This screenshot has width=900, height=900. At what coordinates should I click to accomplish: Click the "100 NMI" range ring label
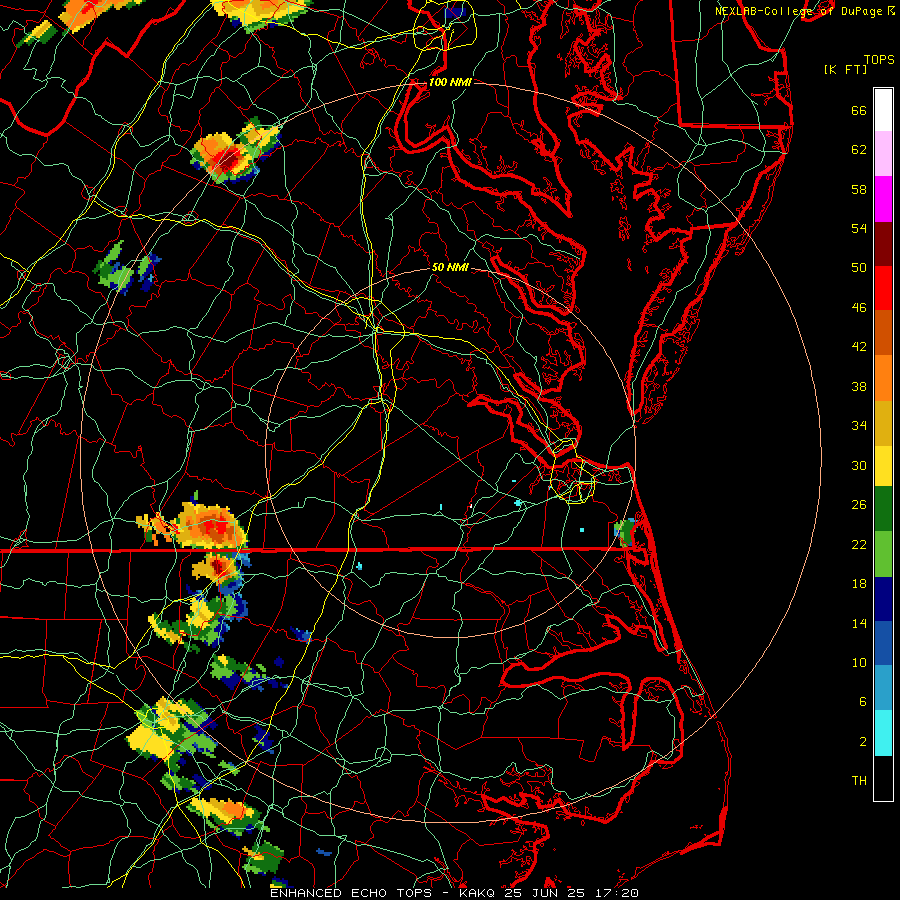point(450,82)
